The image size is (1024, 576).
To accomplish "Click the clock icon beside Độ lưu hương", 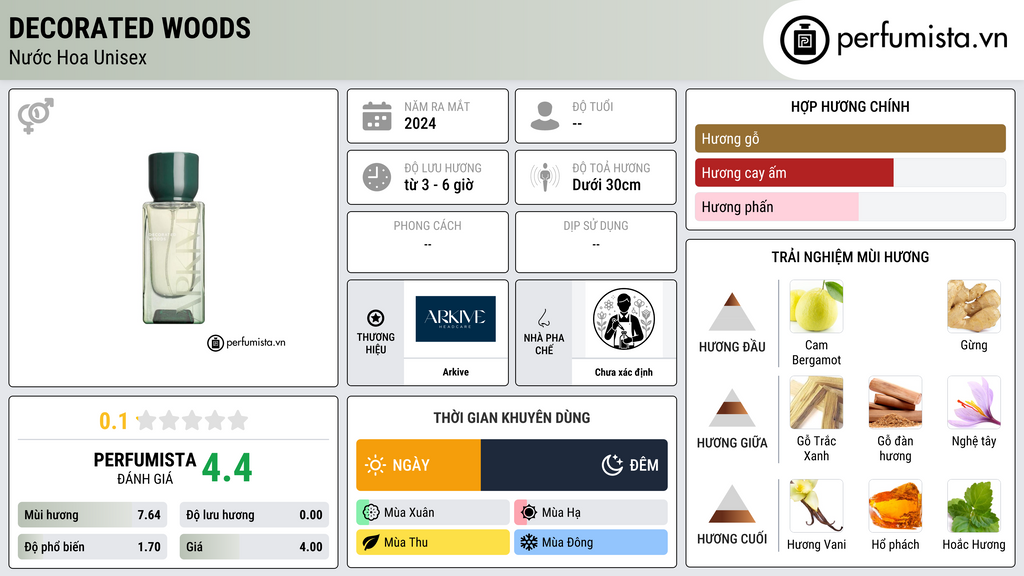I will 377,177.
